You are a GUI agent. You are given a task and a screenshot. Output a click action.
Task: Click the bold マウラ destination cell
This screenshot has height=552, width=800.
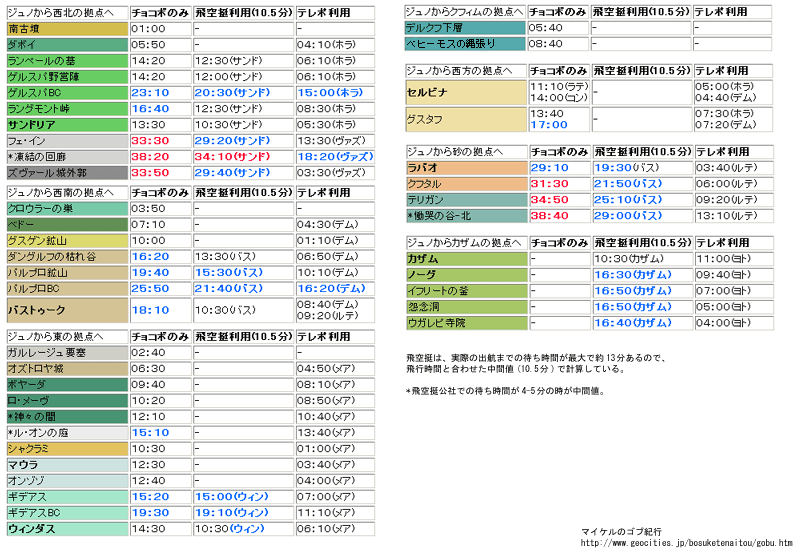click(67, 465)
